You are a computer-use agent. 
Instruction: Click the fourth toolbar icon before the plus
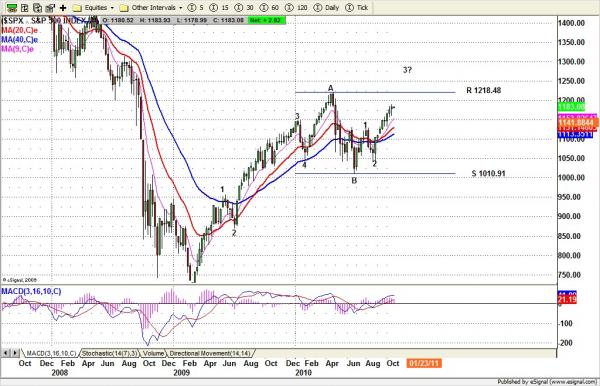[x=50, y=8]
